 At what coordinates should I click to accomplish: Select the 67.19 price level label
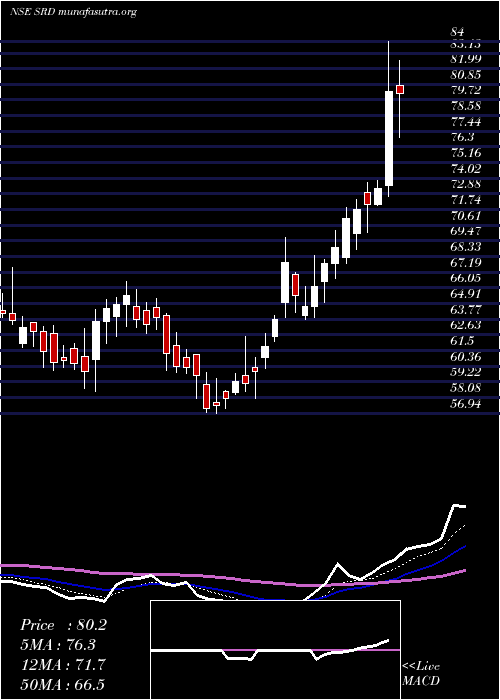click(466, 262)
